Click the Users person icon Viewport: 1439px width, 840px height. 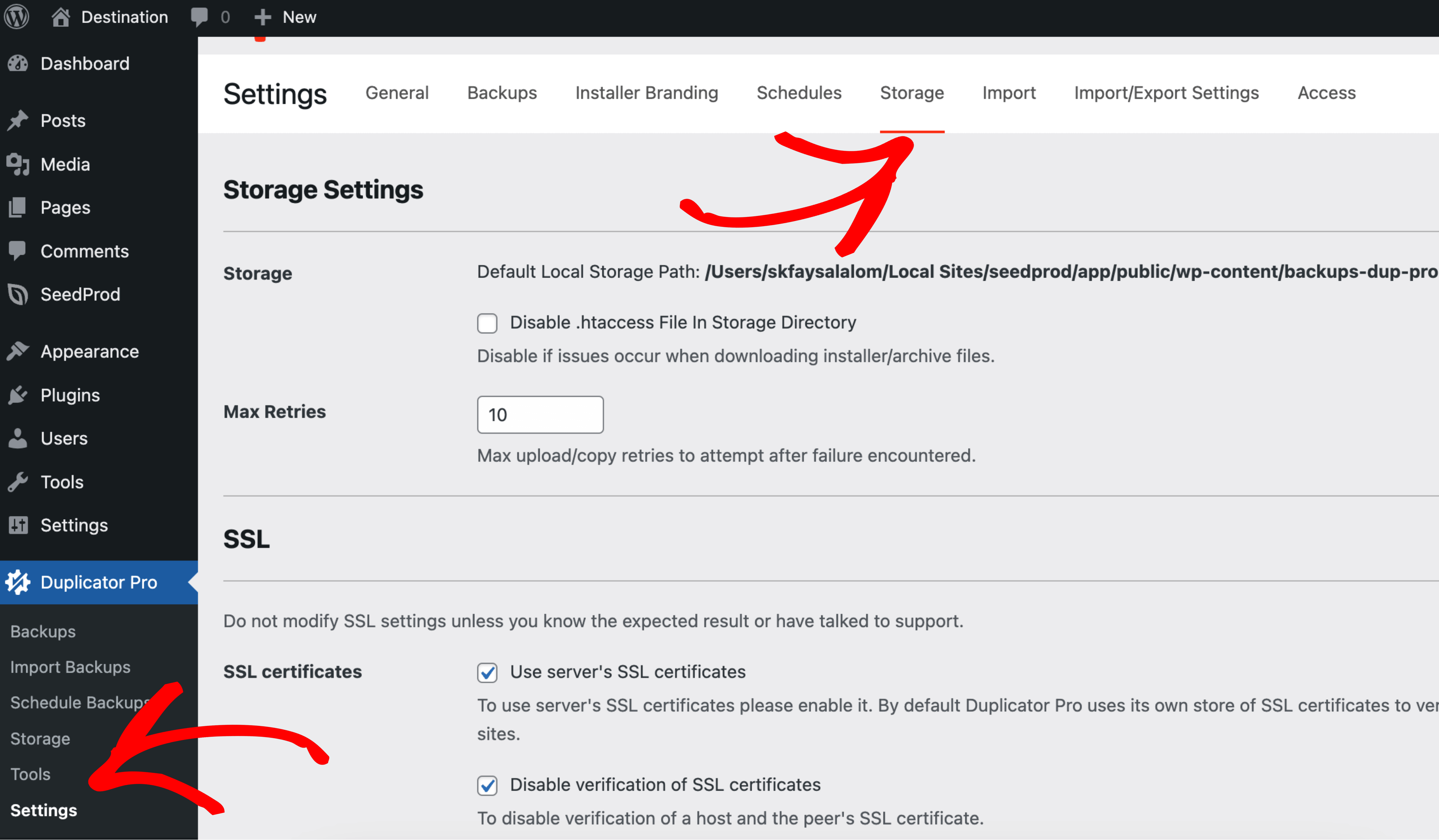(x=18, y=438)
